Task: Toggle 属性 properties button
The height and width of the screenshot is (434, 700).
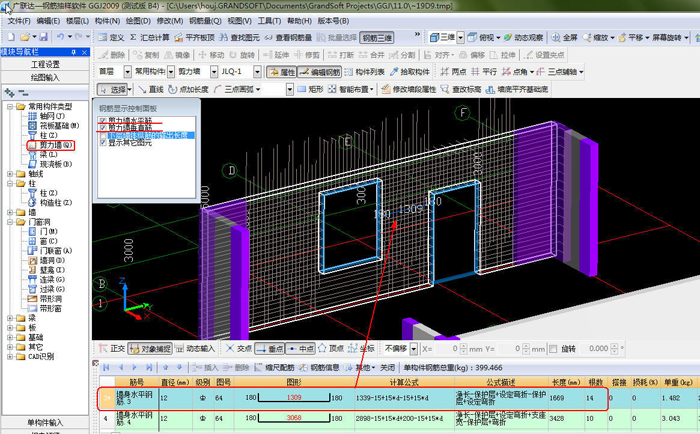Action: (x=282, y=72)
